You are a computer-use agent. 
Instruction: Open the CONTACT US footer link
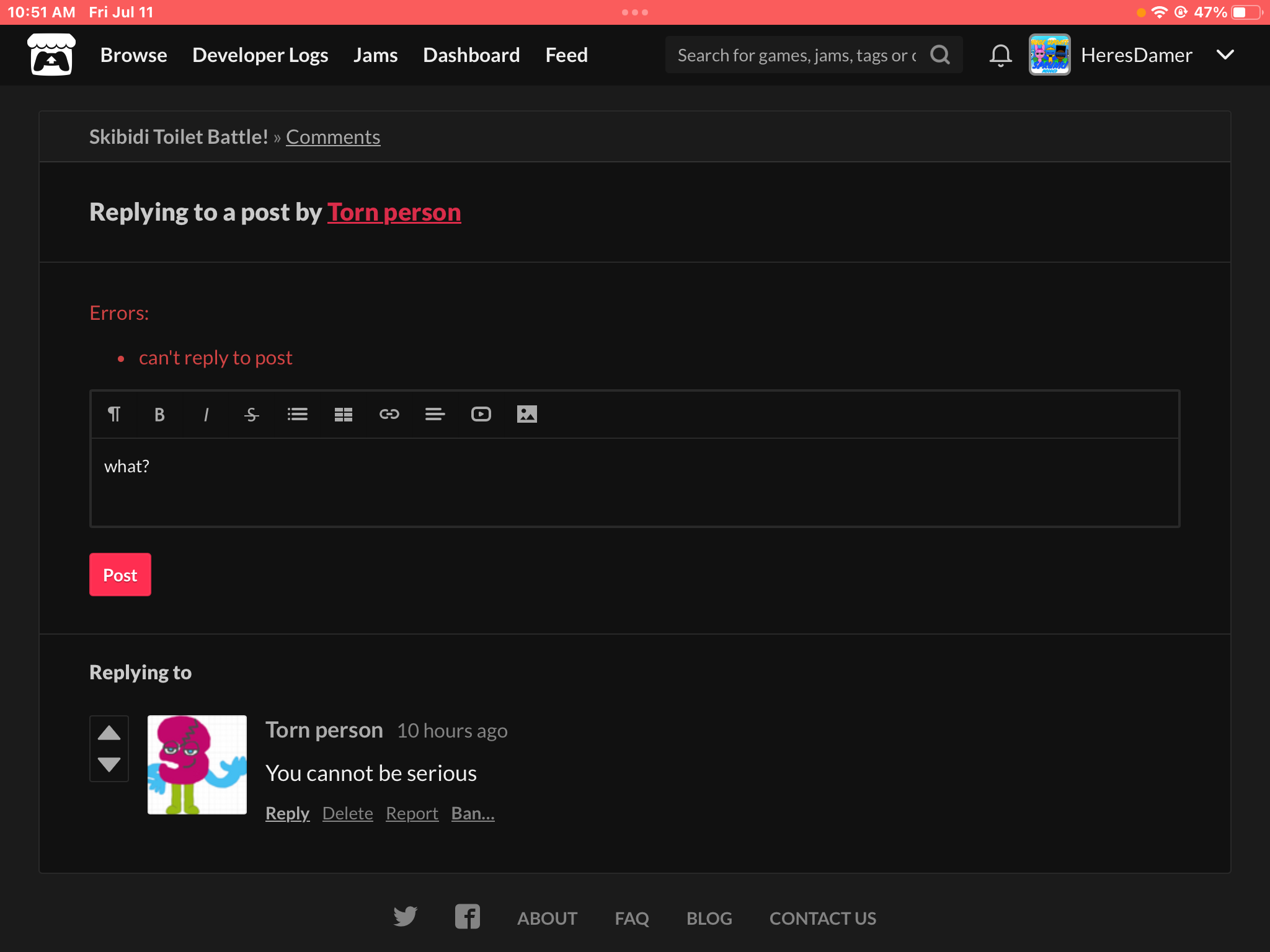(823, 918)
